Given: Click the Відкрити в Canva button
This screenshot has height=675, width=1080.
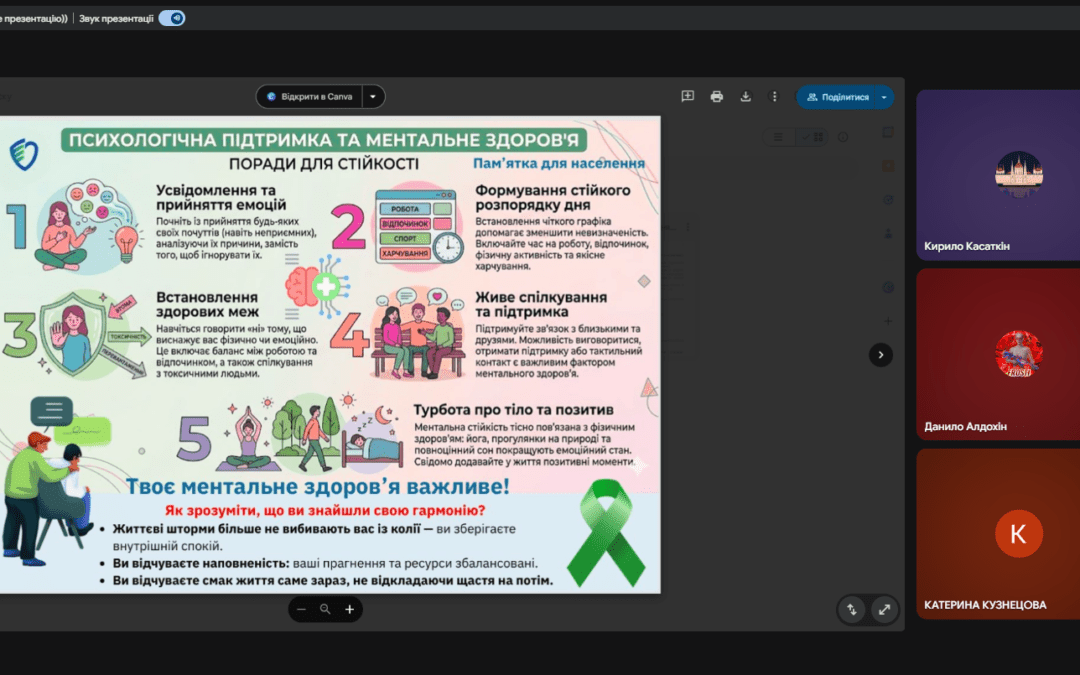Looking at the screenshot, I should (x=309, y=96).
